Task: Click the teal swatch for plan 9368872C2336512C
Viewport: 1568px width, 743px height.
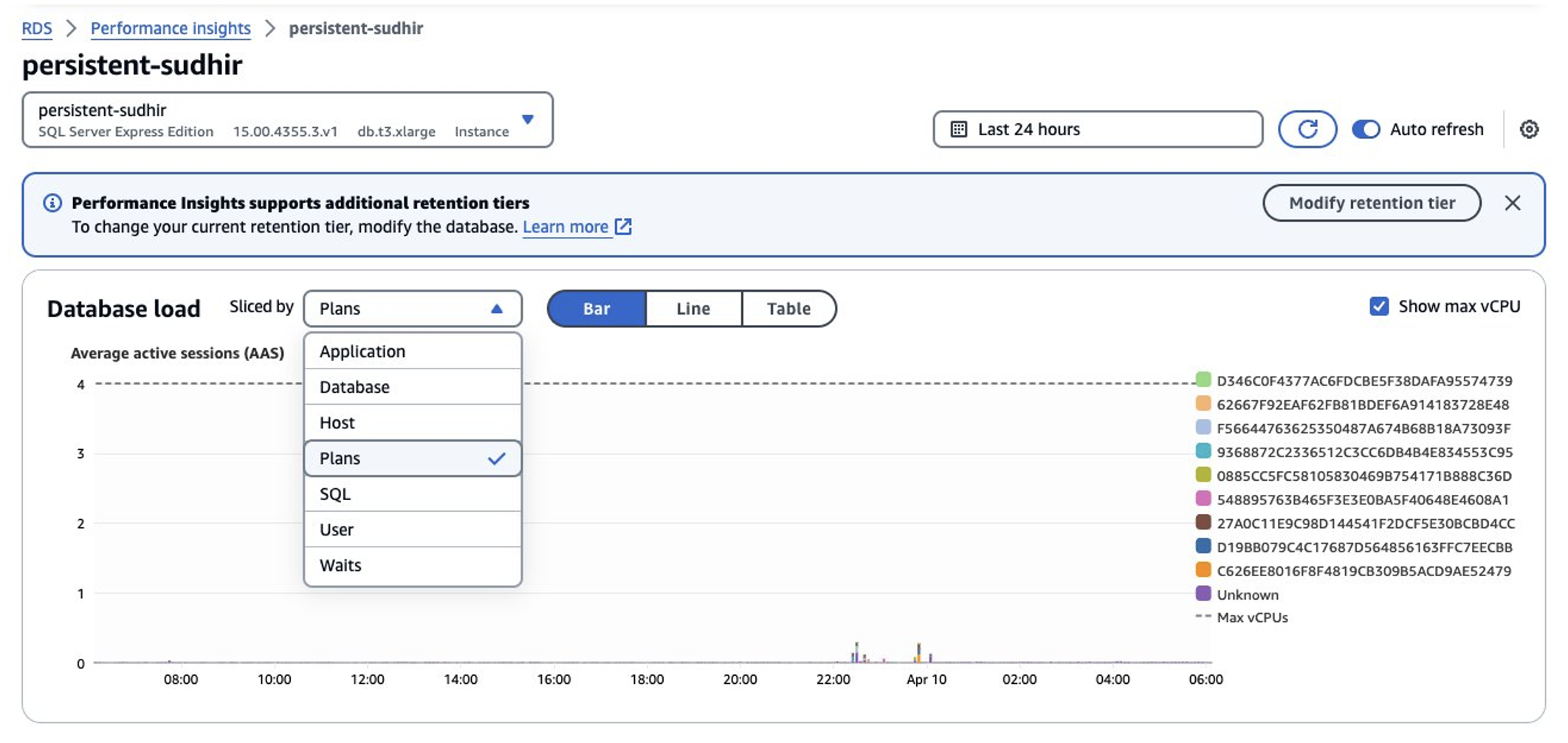Action: (x=1203, y=451)
